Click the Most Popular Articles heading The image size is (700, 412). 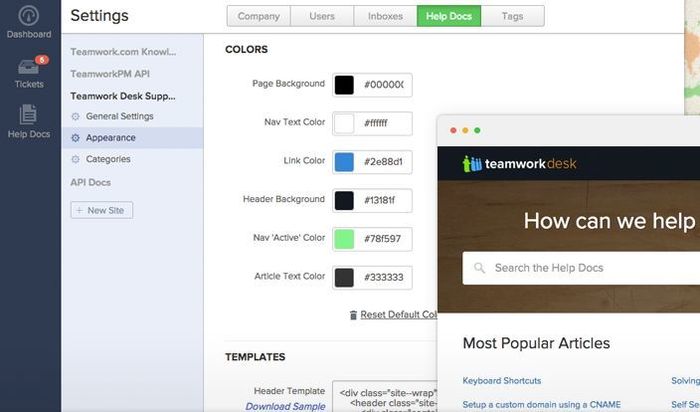[536, 343]
